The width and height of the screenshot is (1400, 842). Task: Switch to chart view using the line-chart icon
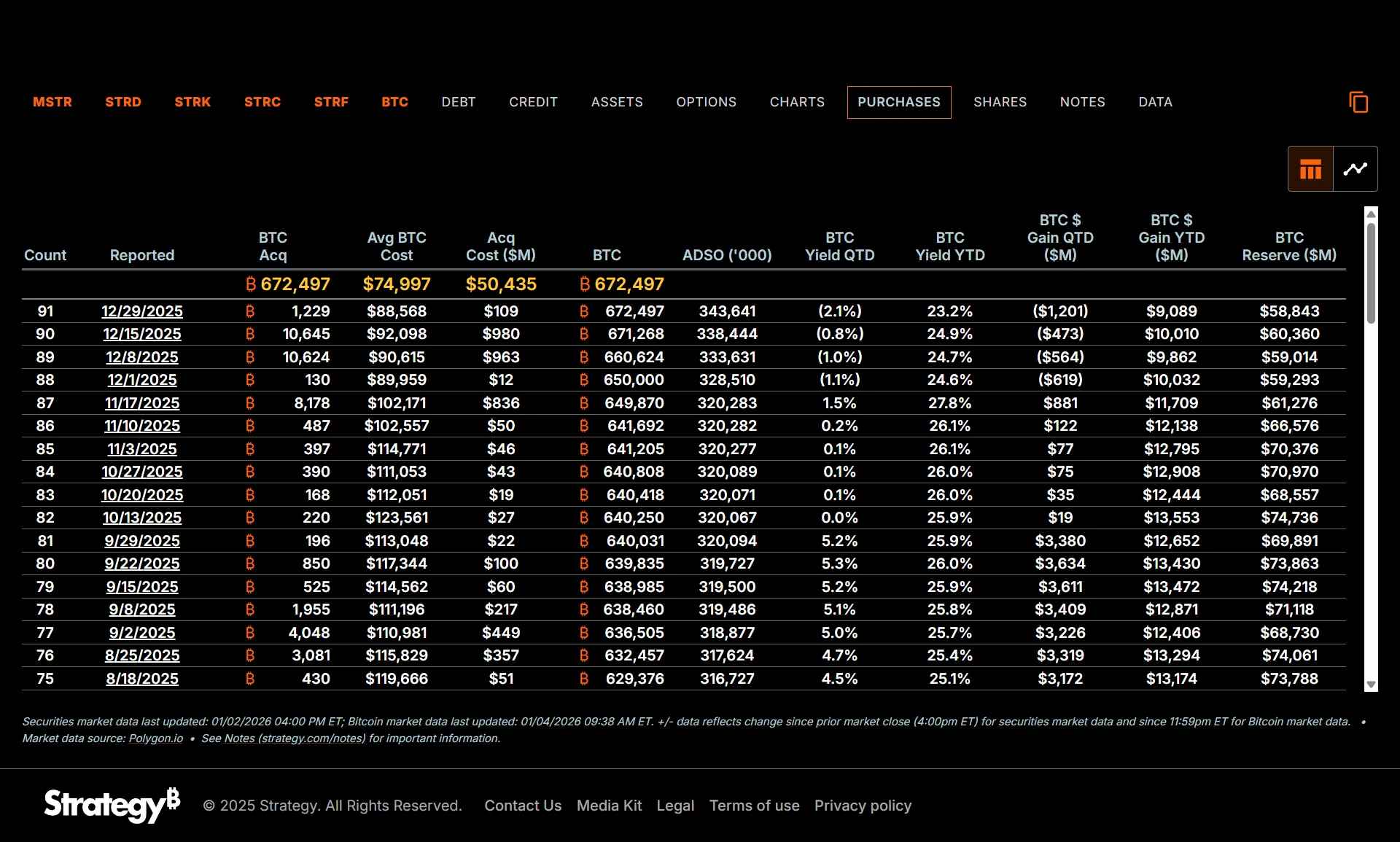(1356, 168)
